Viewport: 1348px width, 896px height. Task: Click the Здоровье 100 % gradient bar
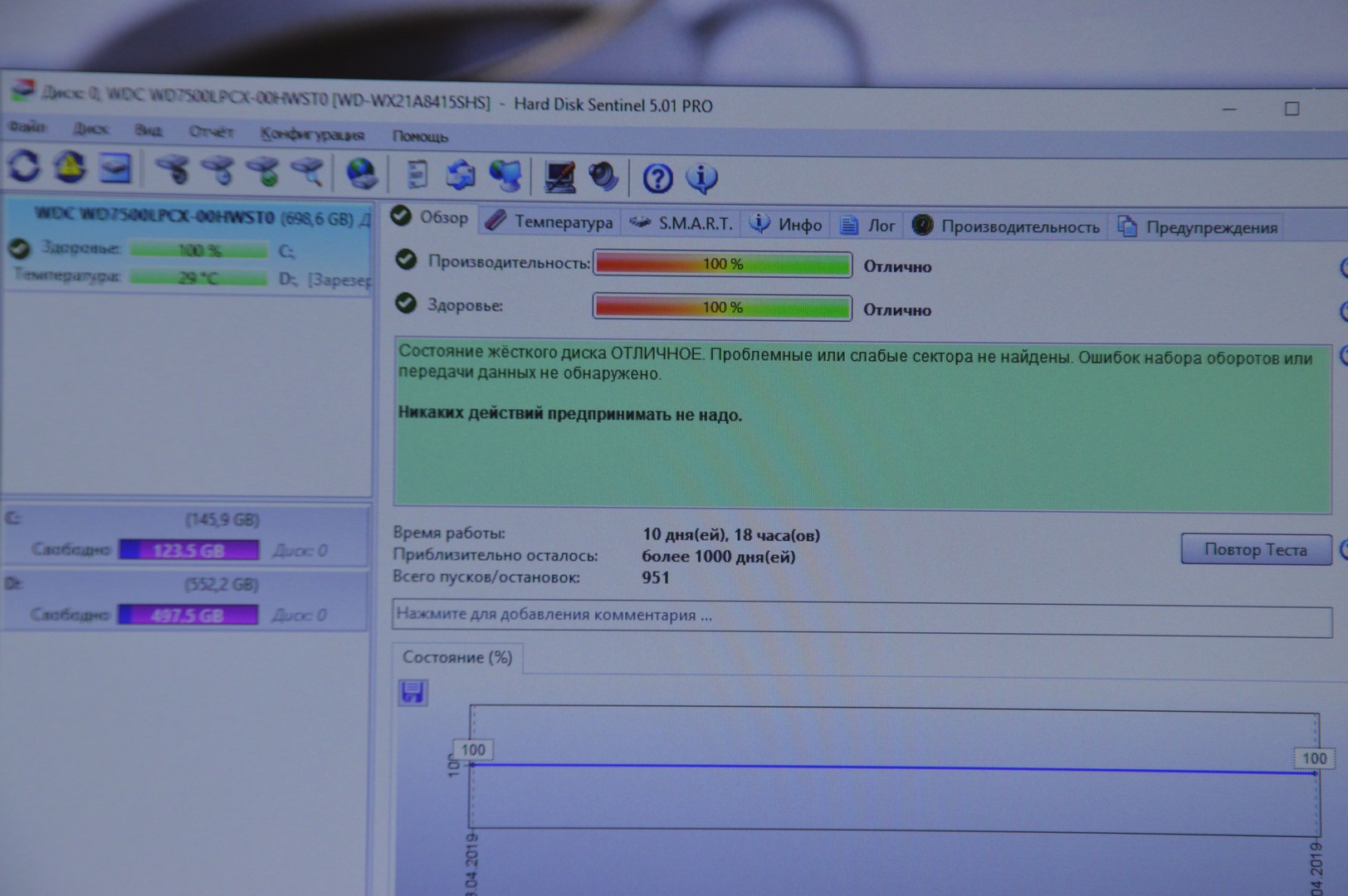point(722,307)
